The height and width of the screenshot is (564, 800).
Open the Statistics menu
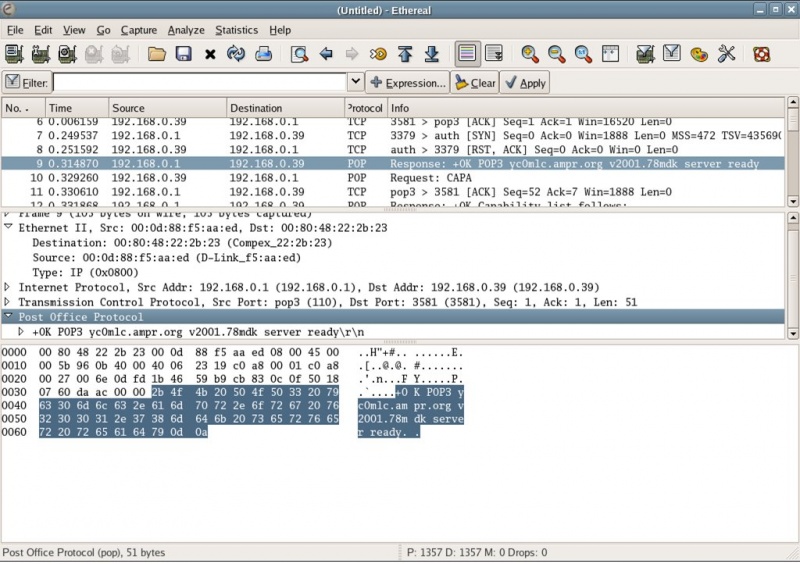click(236, 30)
